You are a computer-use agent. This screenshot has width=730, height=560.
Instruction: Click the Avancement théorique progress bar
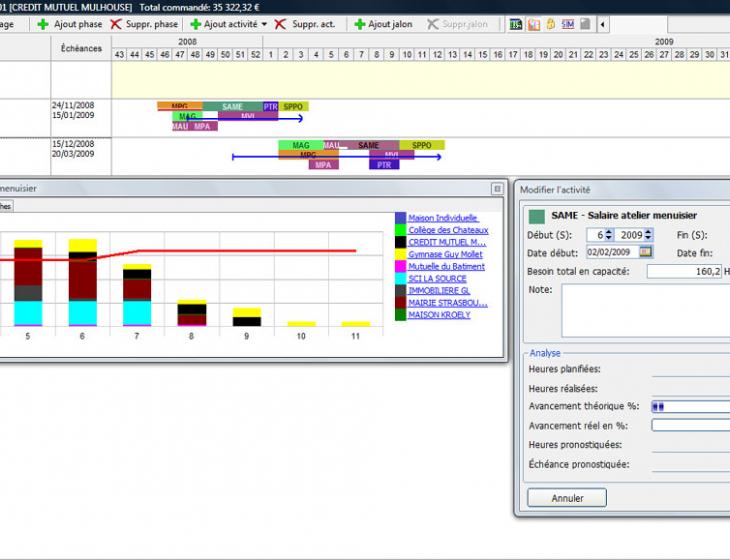pyautogui.click(x=691, y=406)
